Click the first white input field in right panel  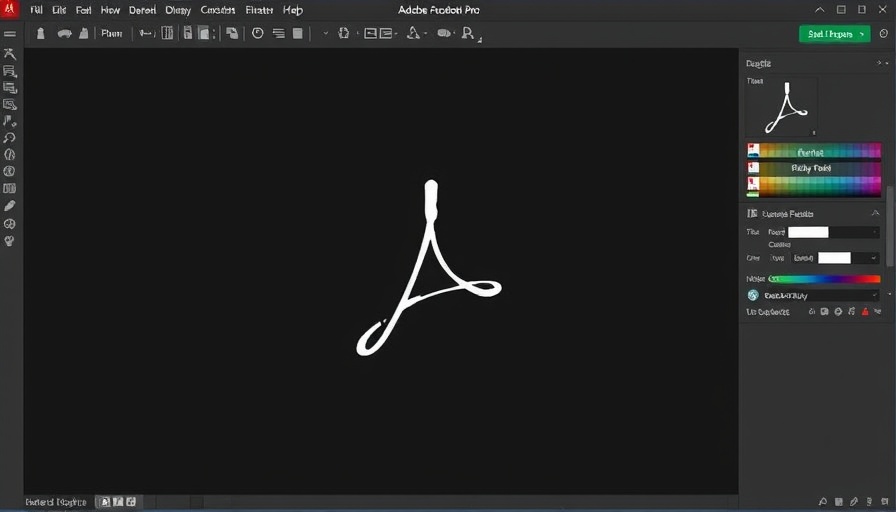pyautogui.click(x=808, y=232)
